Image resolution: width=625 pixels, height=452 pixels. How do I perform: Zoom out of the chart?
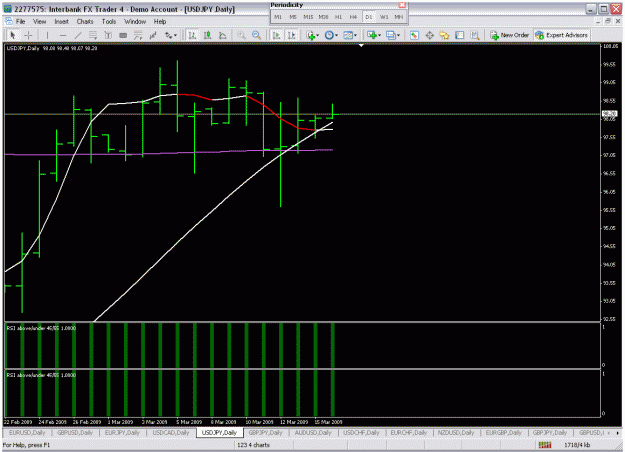tap(256, 35)
